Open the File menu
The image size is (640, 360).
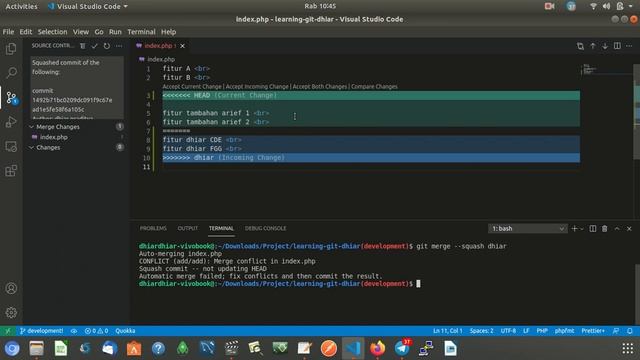point(8,32)
